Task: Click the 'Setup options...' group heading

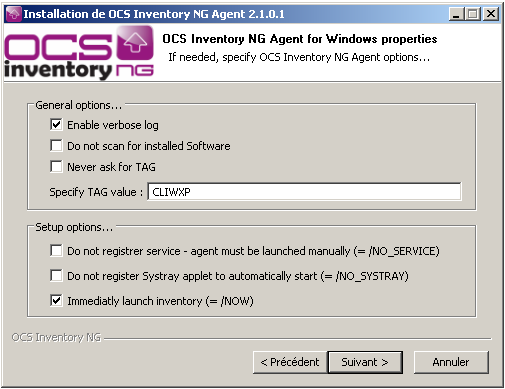Action: point(74,227)
